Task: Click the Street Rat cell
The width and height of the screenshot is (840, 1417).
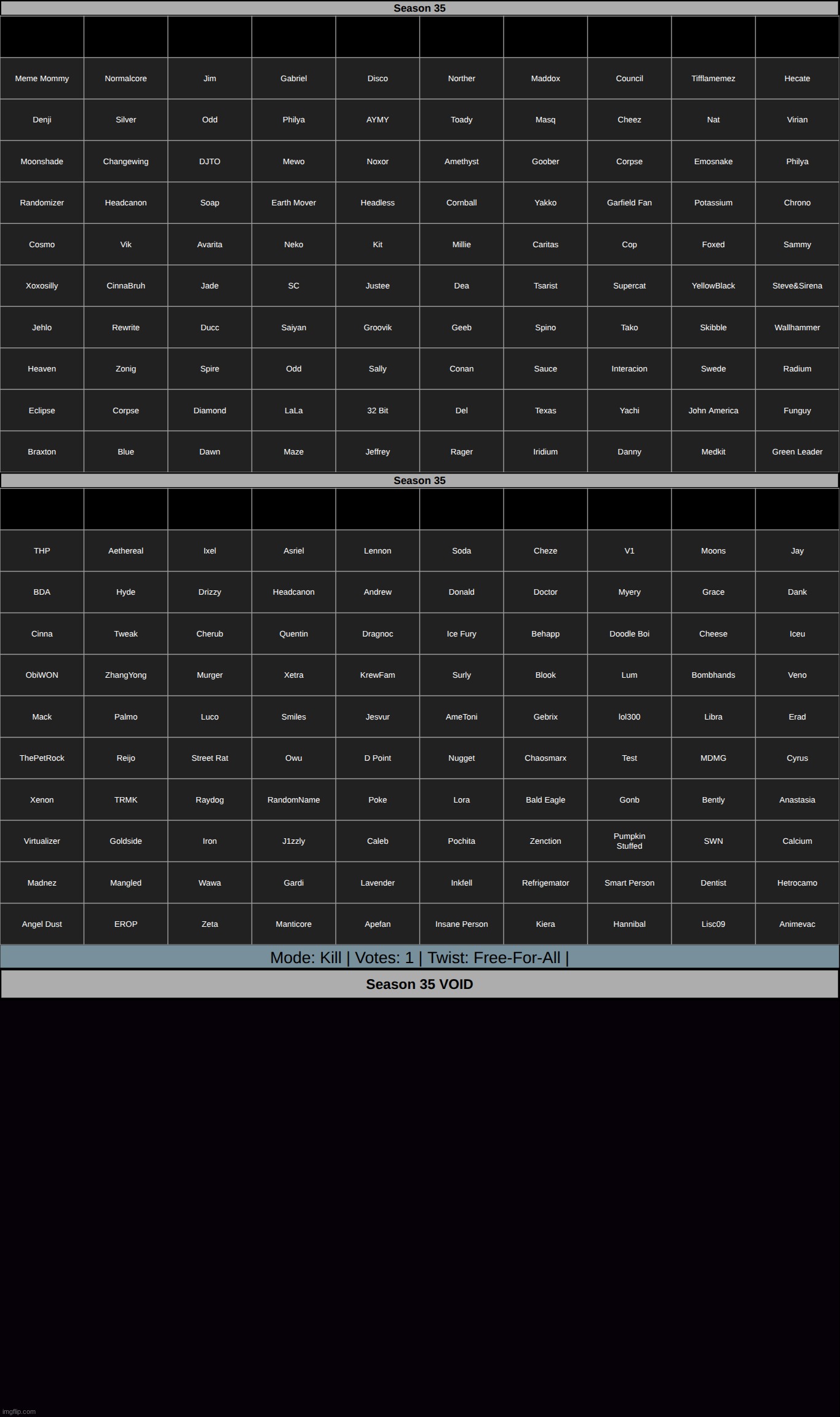Action: (x=210, y=758)
